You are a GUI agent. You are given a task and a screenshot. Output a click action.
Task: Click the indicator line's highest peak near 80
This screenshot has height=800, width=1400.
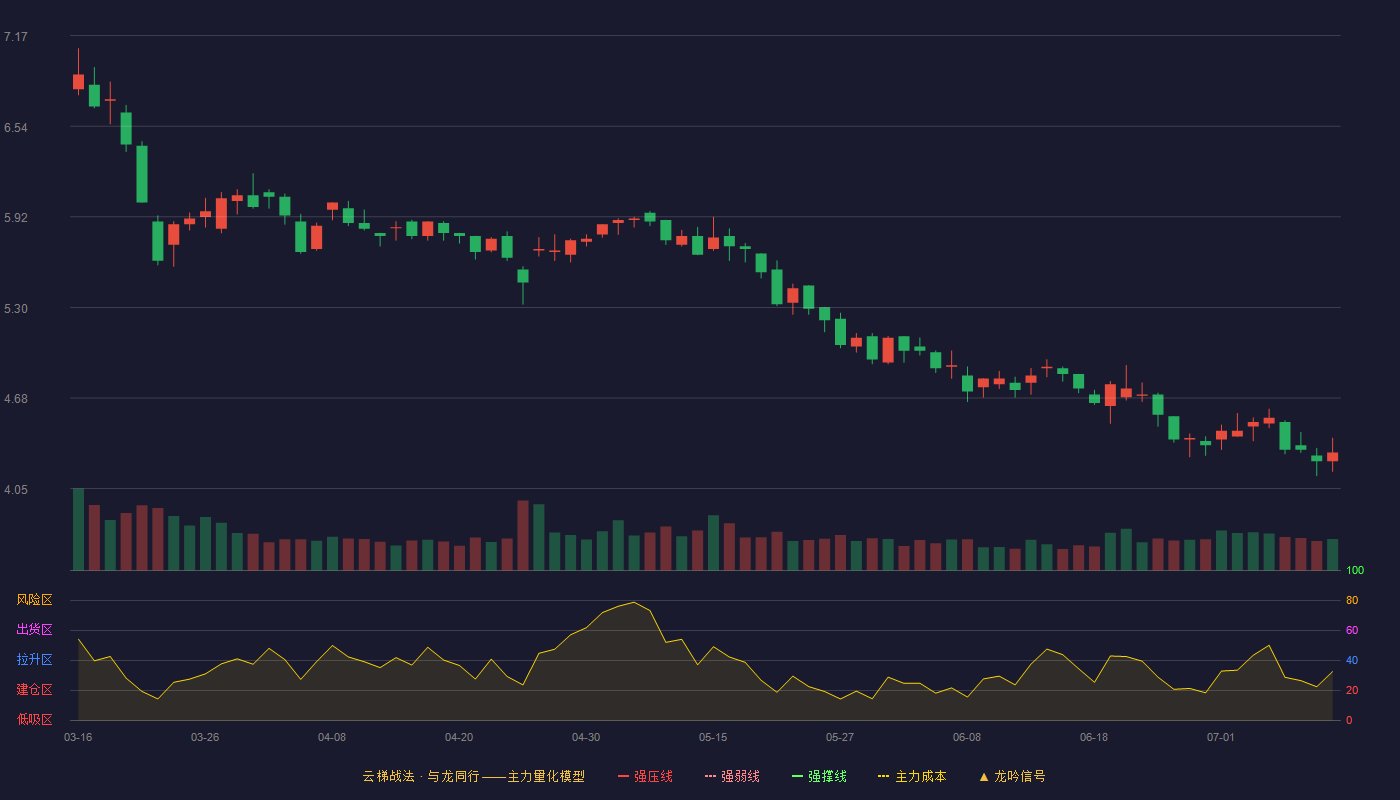(634, 602)
